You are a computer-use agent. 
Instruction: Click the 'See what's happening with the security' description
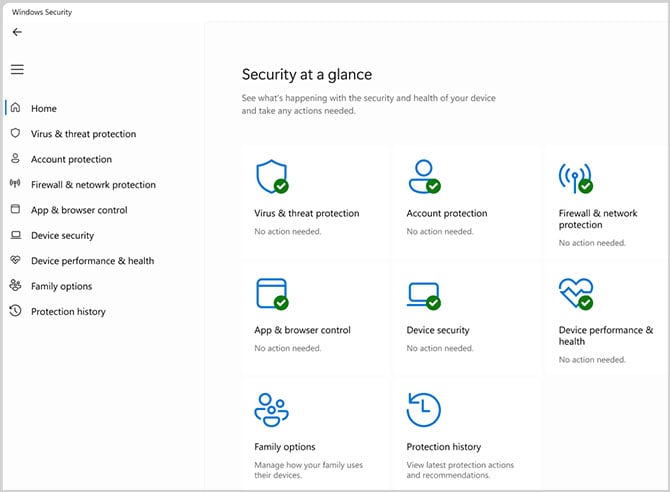tap(368, 104)
